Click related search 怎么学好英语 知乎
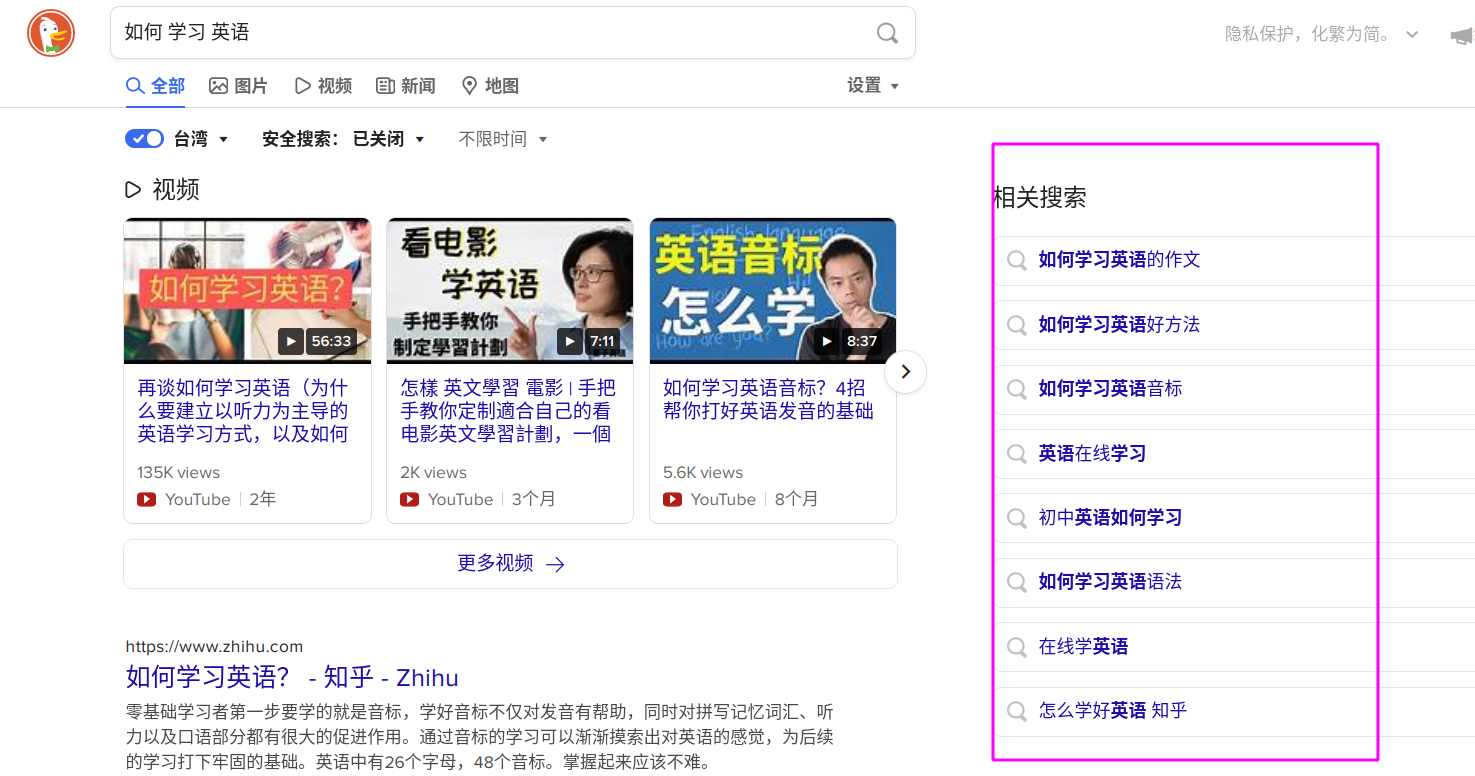Screen dimensions: 1475x776 [1112, 711]
